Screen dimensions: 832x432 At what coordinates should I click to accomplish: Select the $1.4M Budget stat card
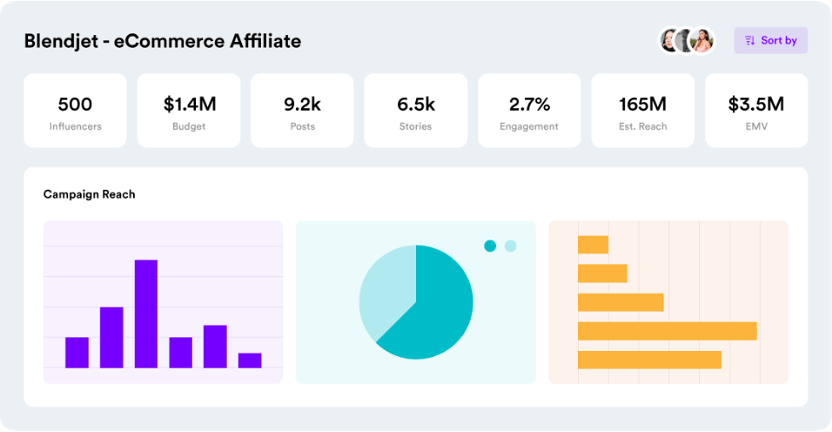click(x=189, y=110)
